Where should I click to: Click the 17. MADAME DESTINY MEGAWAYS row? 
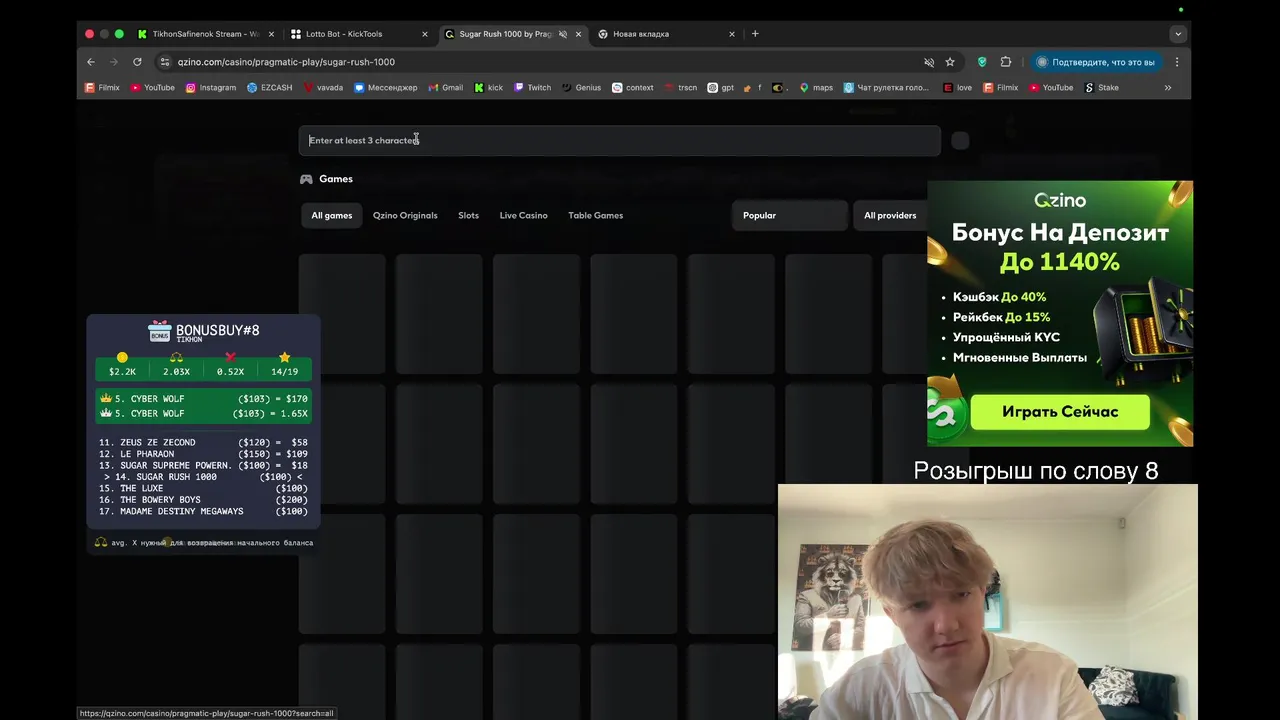203,511
